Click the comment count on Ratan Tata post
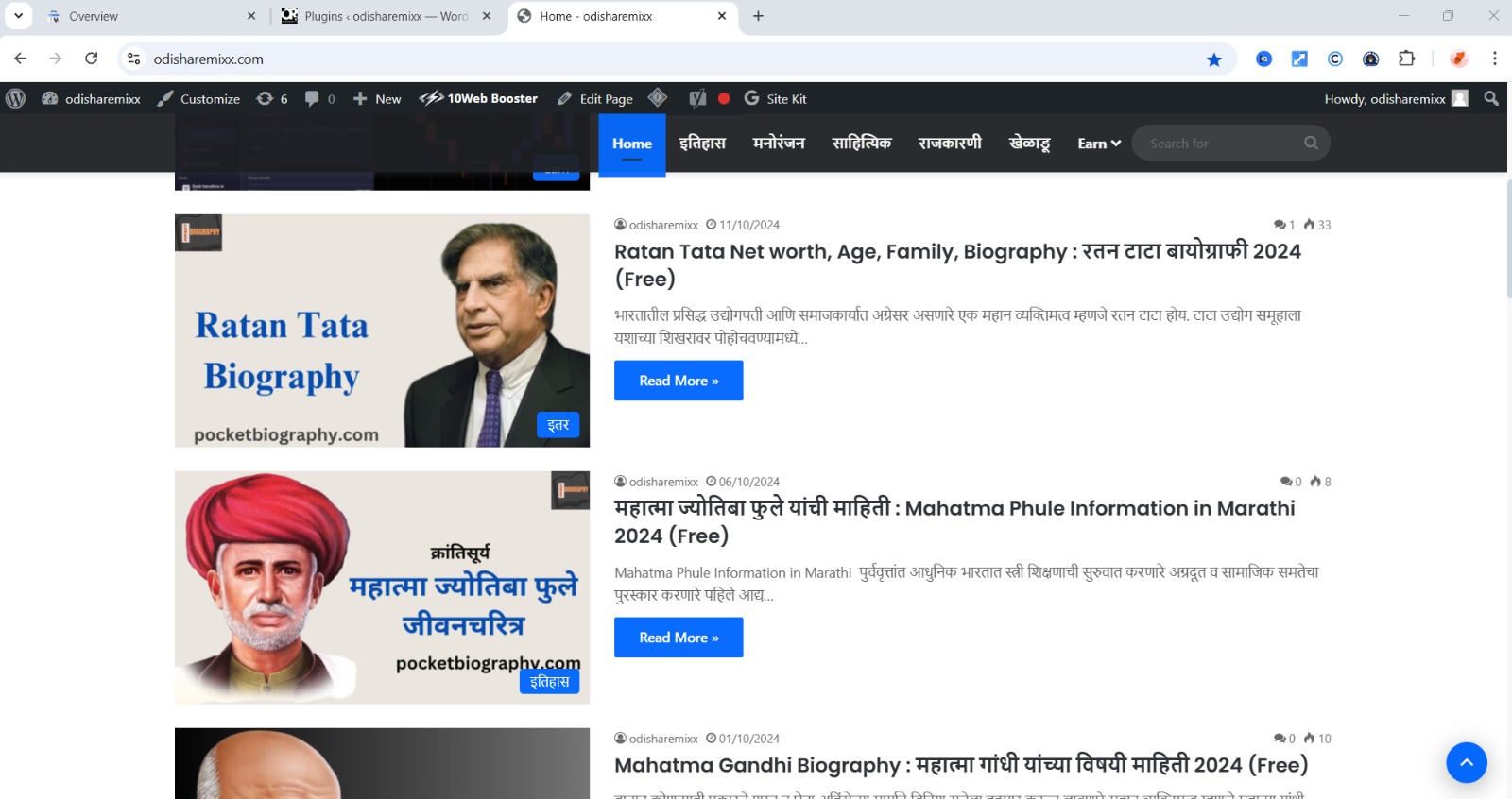1512x799 pixels. [x=1284, y=225]
